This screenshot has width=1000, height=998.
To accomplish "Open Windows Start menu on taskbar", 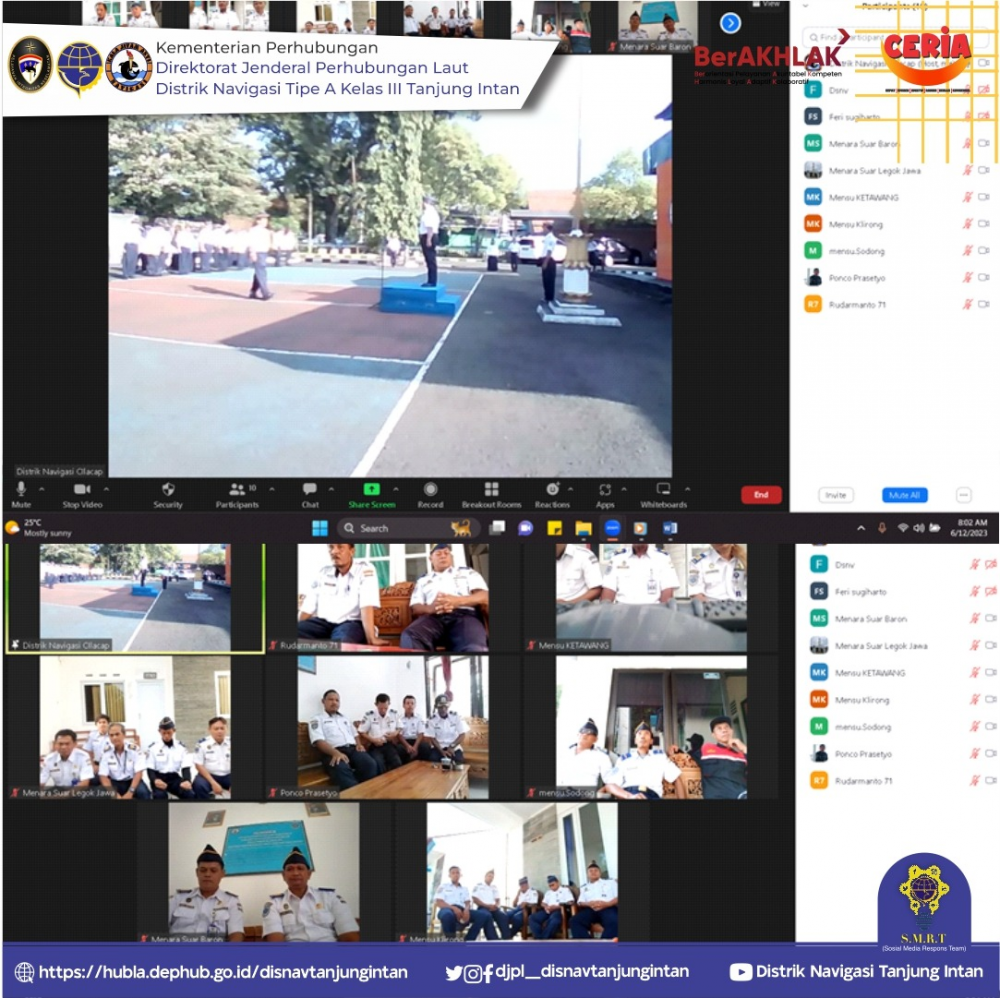I will coord(320,528).
